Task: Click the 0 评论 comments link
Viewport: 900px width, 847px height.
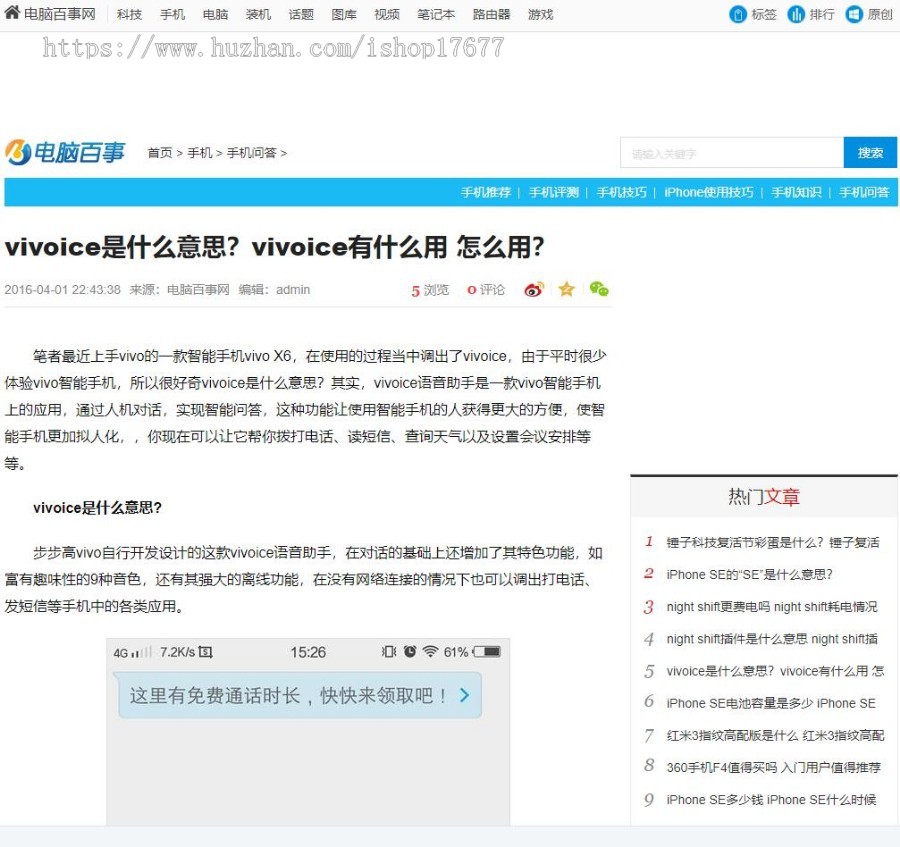Action: (x=486, y=290)
